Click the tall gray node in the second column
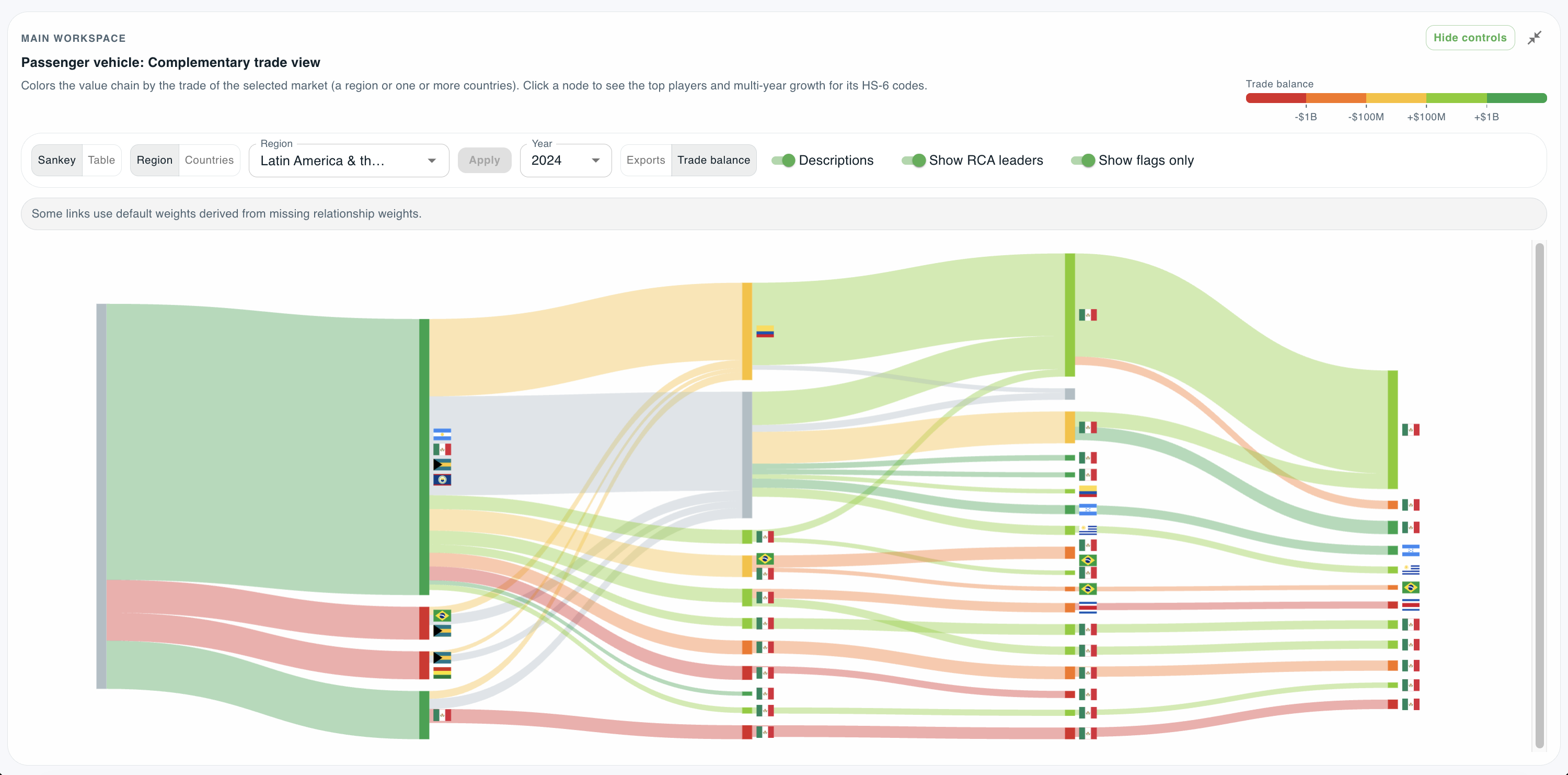1568x775 pixels. [x=747, y=455]
